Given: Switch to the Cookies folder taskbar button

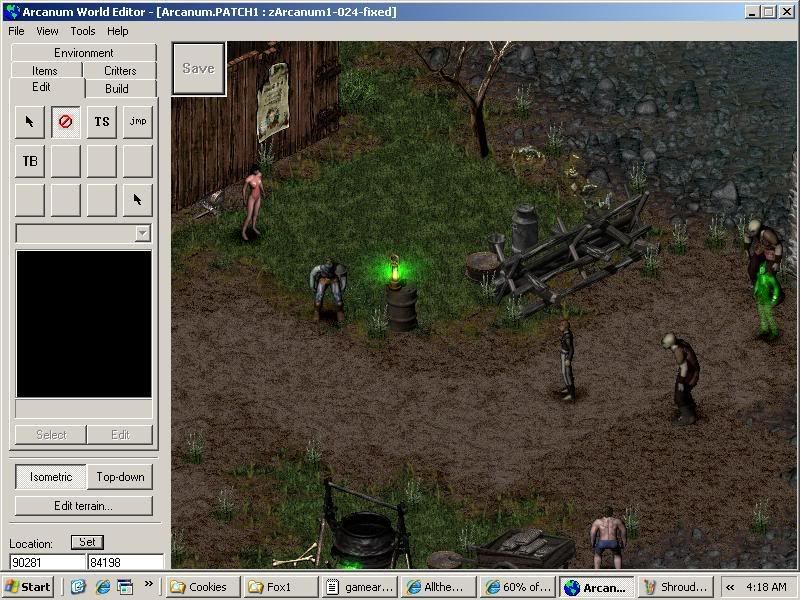Looking at the screenshot, I should [x=202, y=587].
